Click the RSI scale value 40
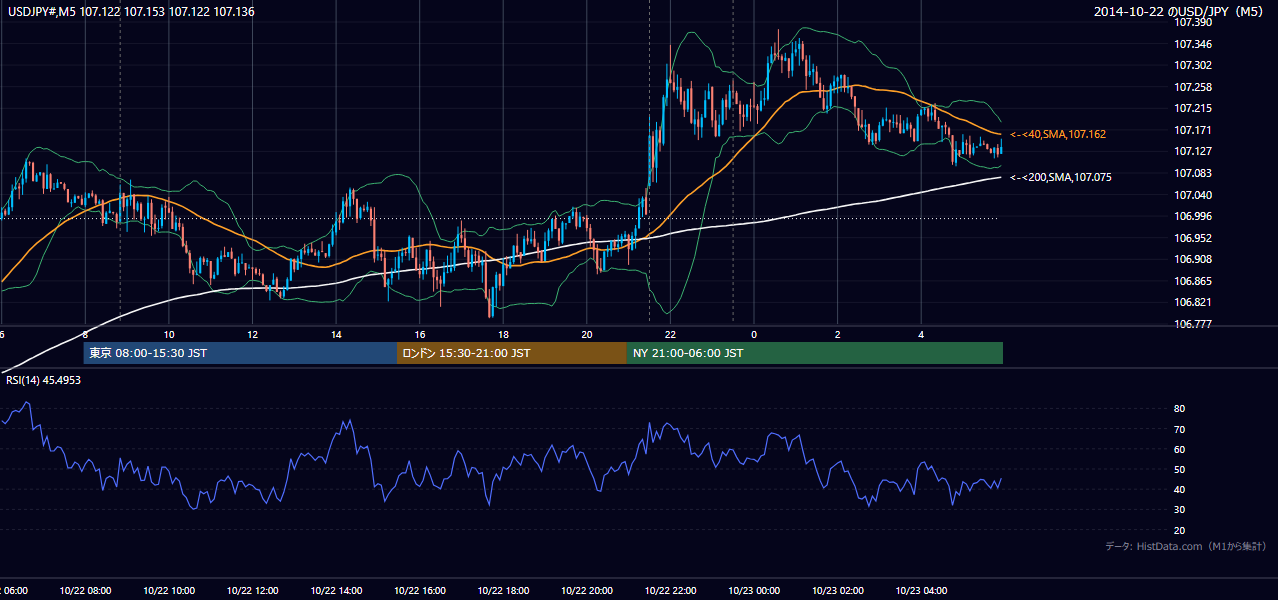 1179,489
